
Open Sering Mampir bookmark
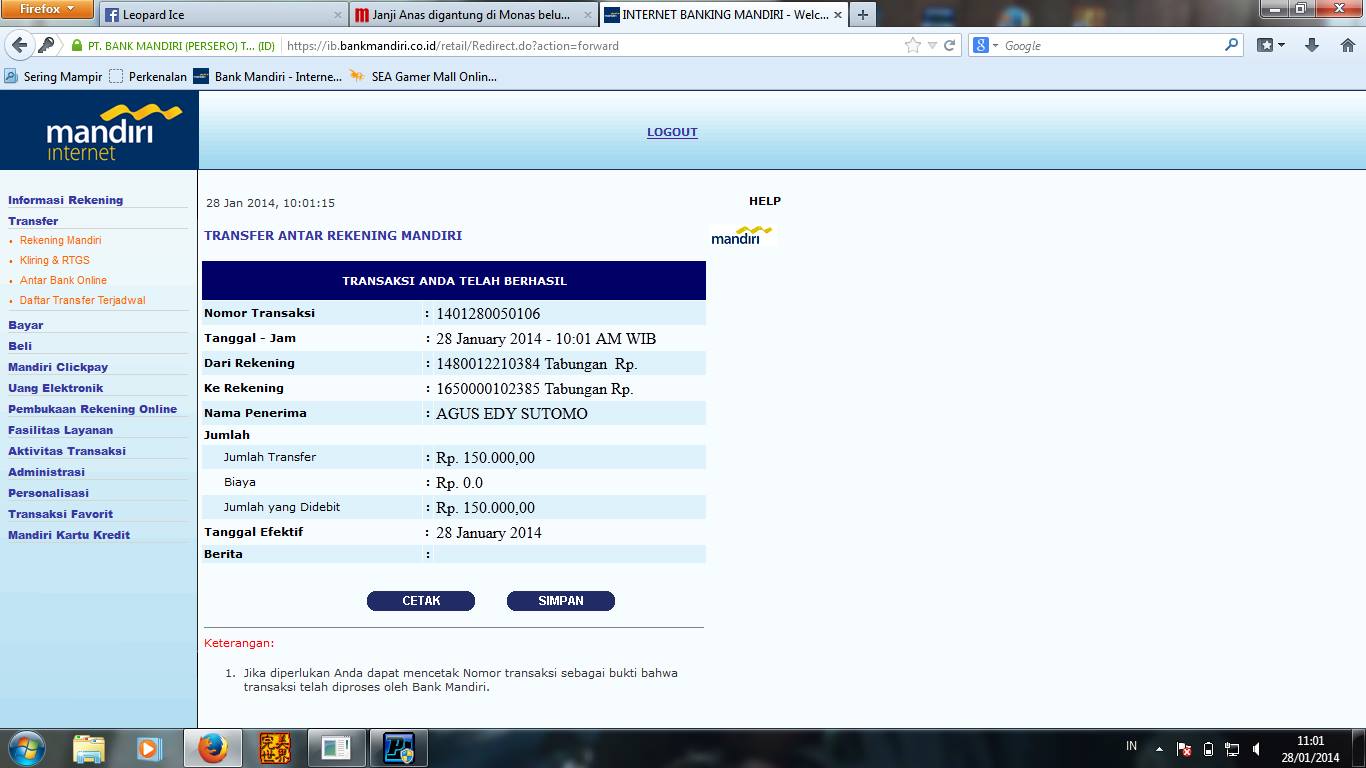(x=53, y=76)
